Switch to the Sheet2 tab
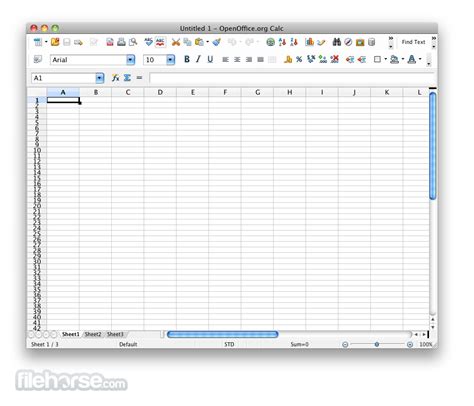This screenshot has width=474, height=406. tap(93, 334)
